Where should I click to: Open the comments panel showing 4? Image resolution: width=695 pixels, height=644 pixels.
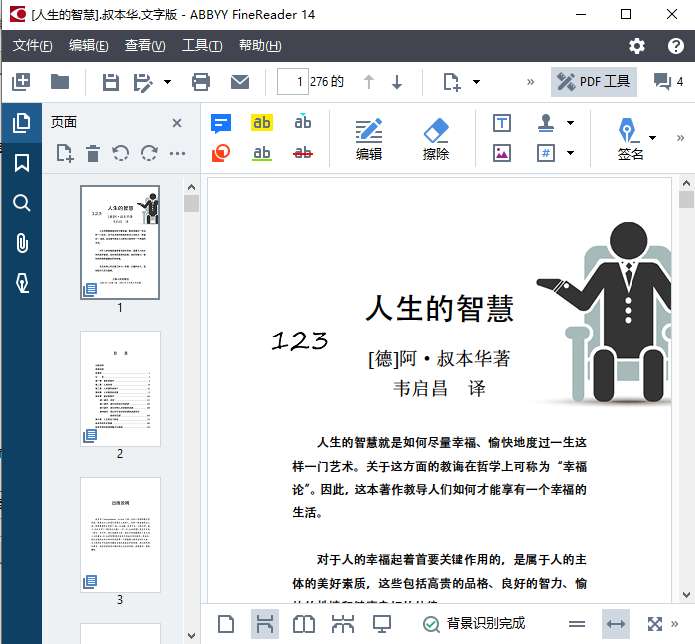click(x=668, y=82)
